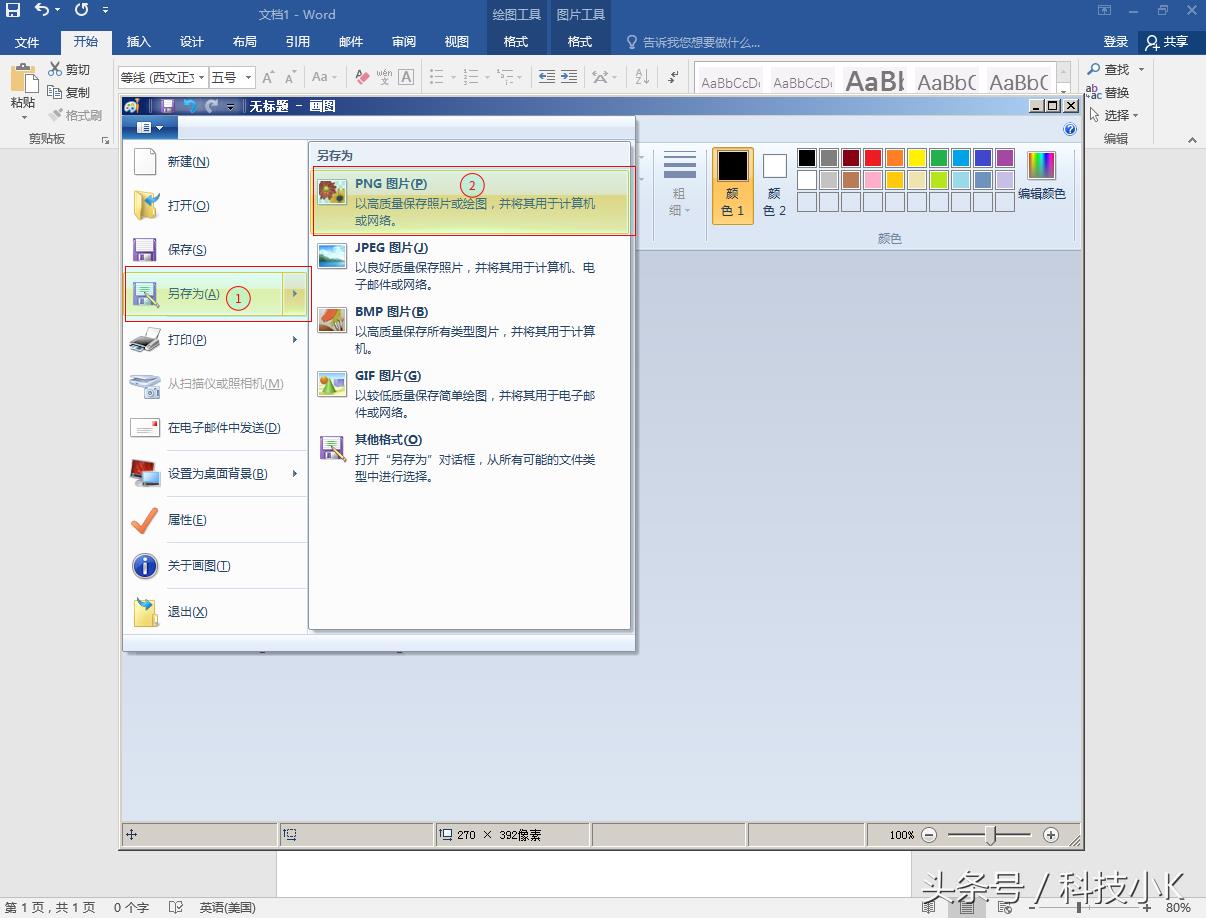Viewport: 1206px width, 918px height.
Task: Click the Word sort icon in ribbon
Action: pos(642,77)
